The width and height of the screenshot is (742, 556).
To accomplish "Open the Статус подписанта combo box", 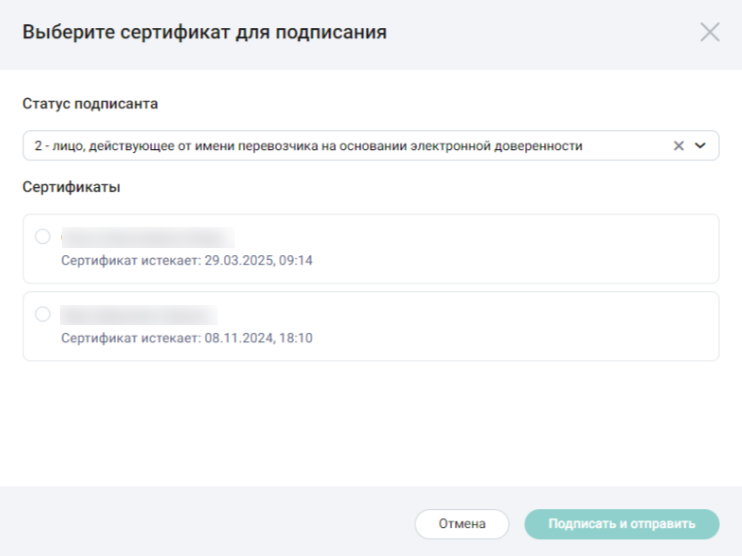I will pyautogui.click(x=371, y=146).
